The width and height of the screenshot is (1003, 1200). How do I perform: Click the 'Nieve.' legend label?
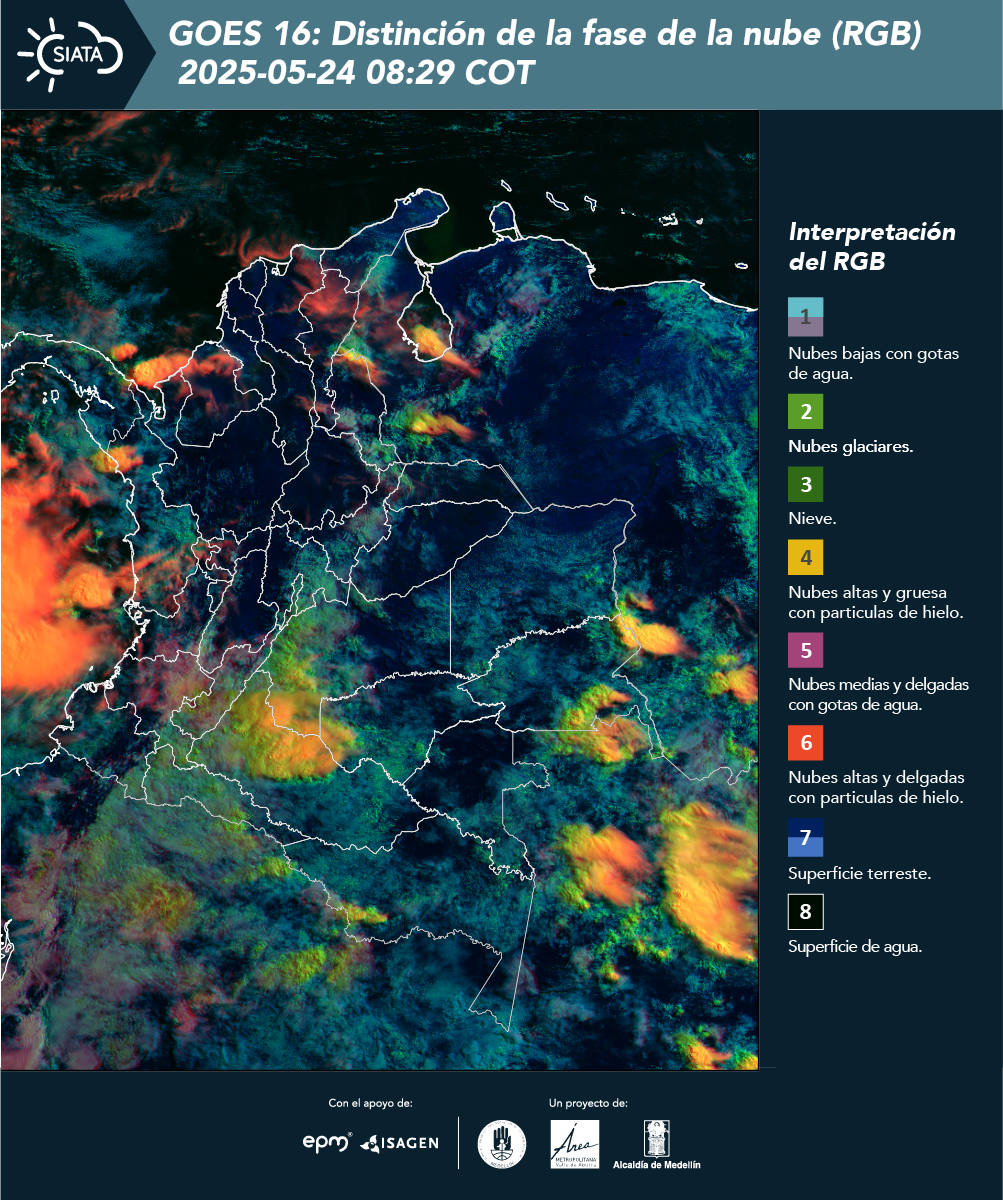812,519
